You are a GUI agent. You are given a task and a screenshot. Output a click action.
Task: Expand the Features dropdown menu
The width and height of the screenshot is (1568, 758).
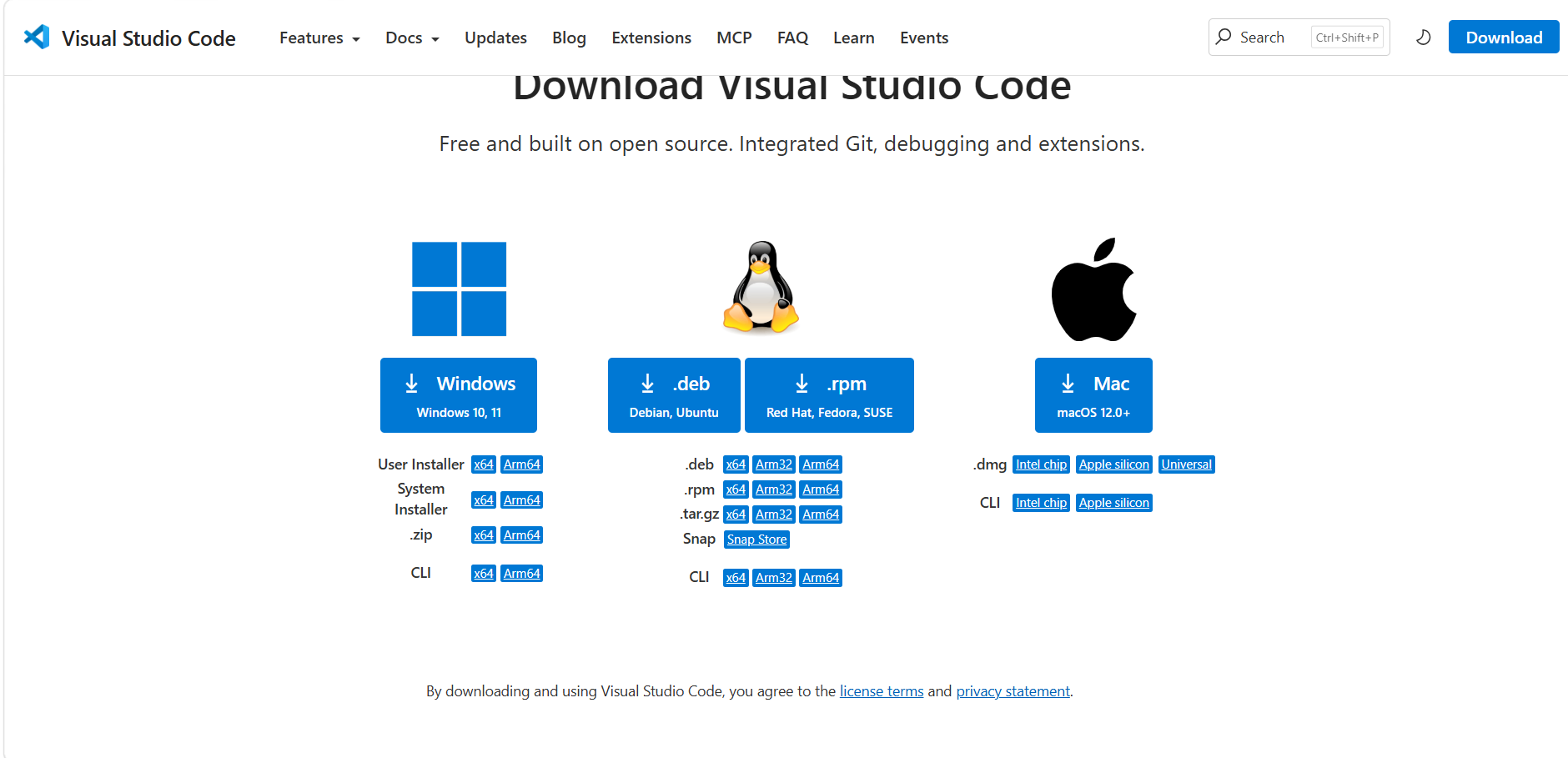tap(319, 38)
